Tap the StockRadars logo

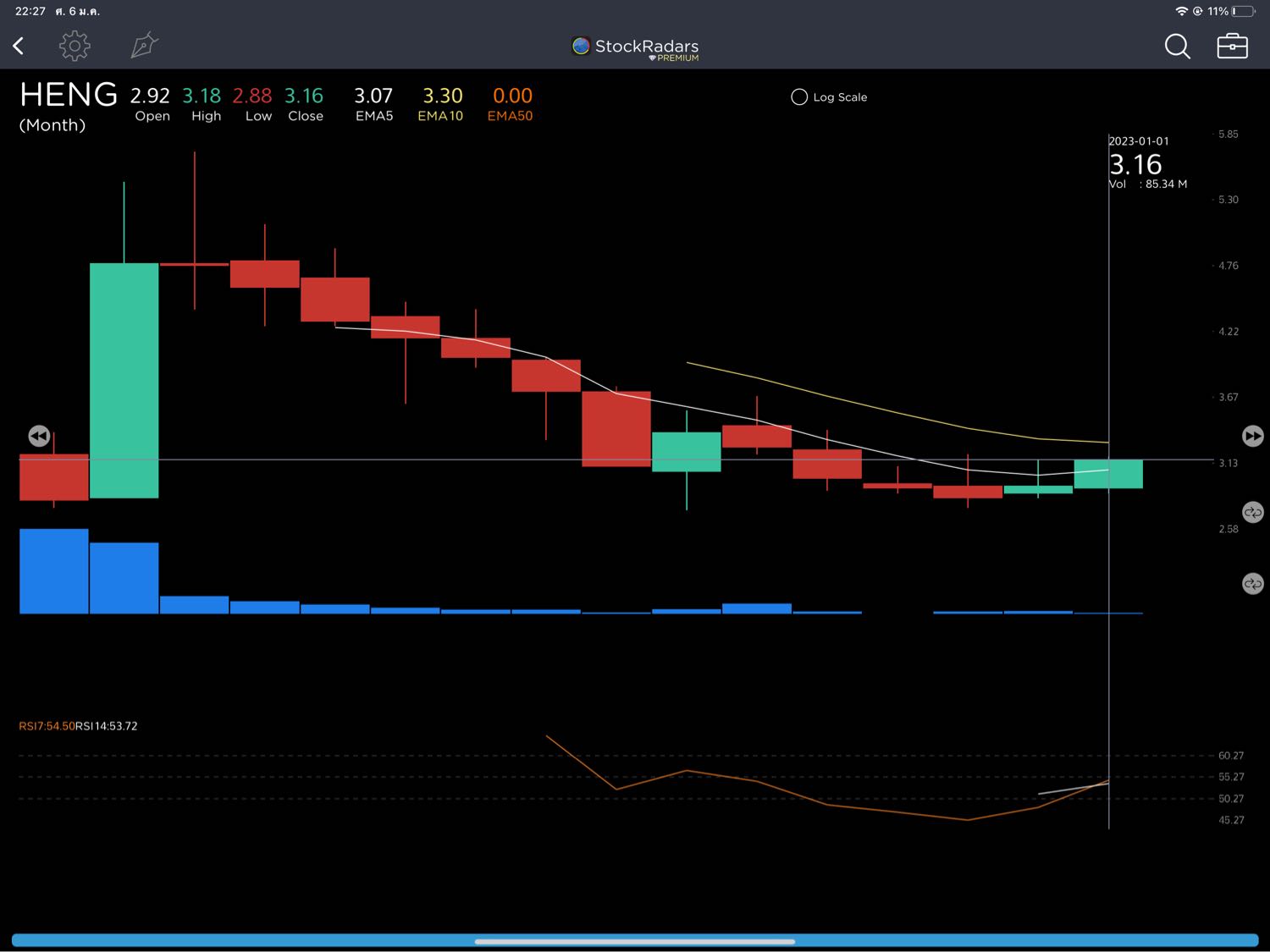635,47
